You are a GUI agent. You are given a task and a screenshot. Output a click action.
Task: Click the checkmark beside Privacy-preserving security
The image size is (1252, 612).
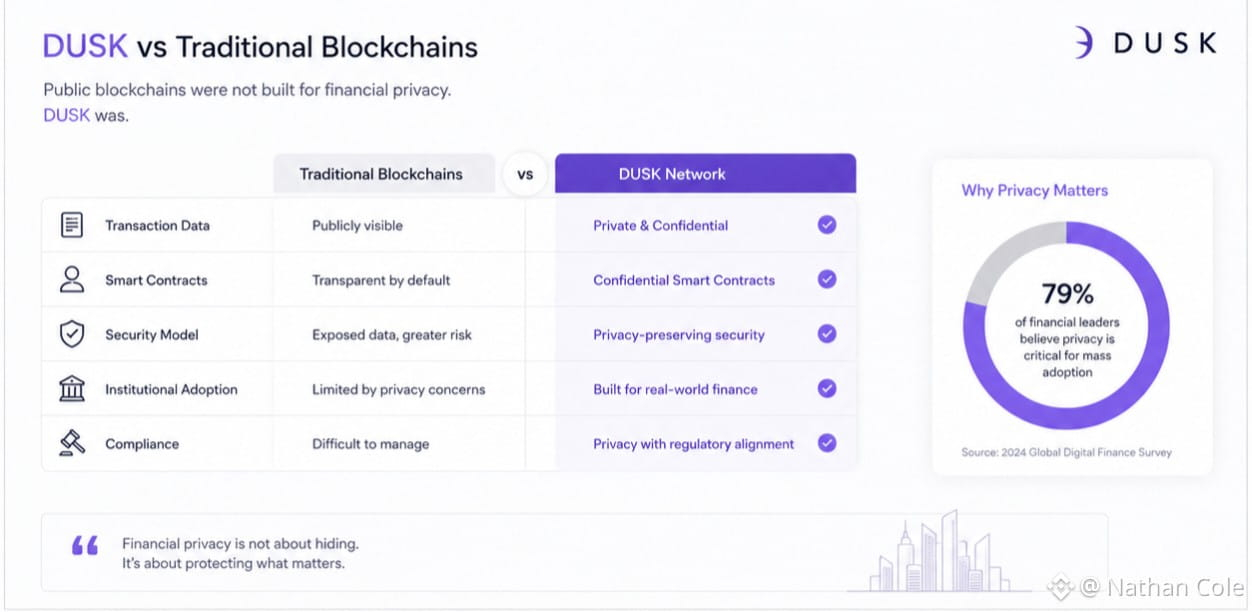[x=827, y=334]
